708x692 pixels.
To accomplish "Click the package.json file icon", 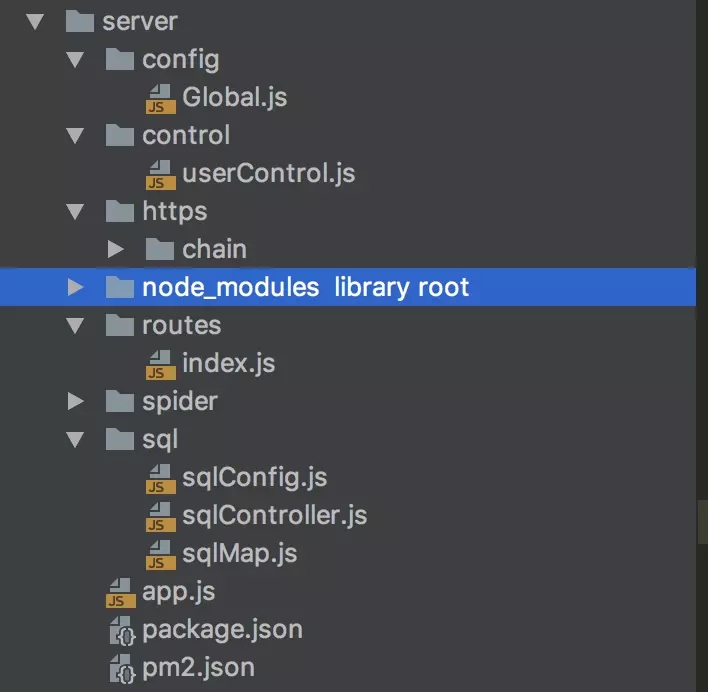I will click(122, 631).
